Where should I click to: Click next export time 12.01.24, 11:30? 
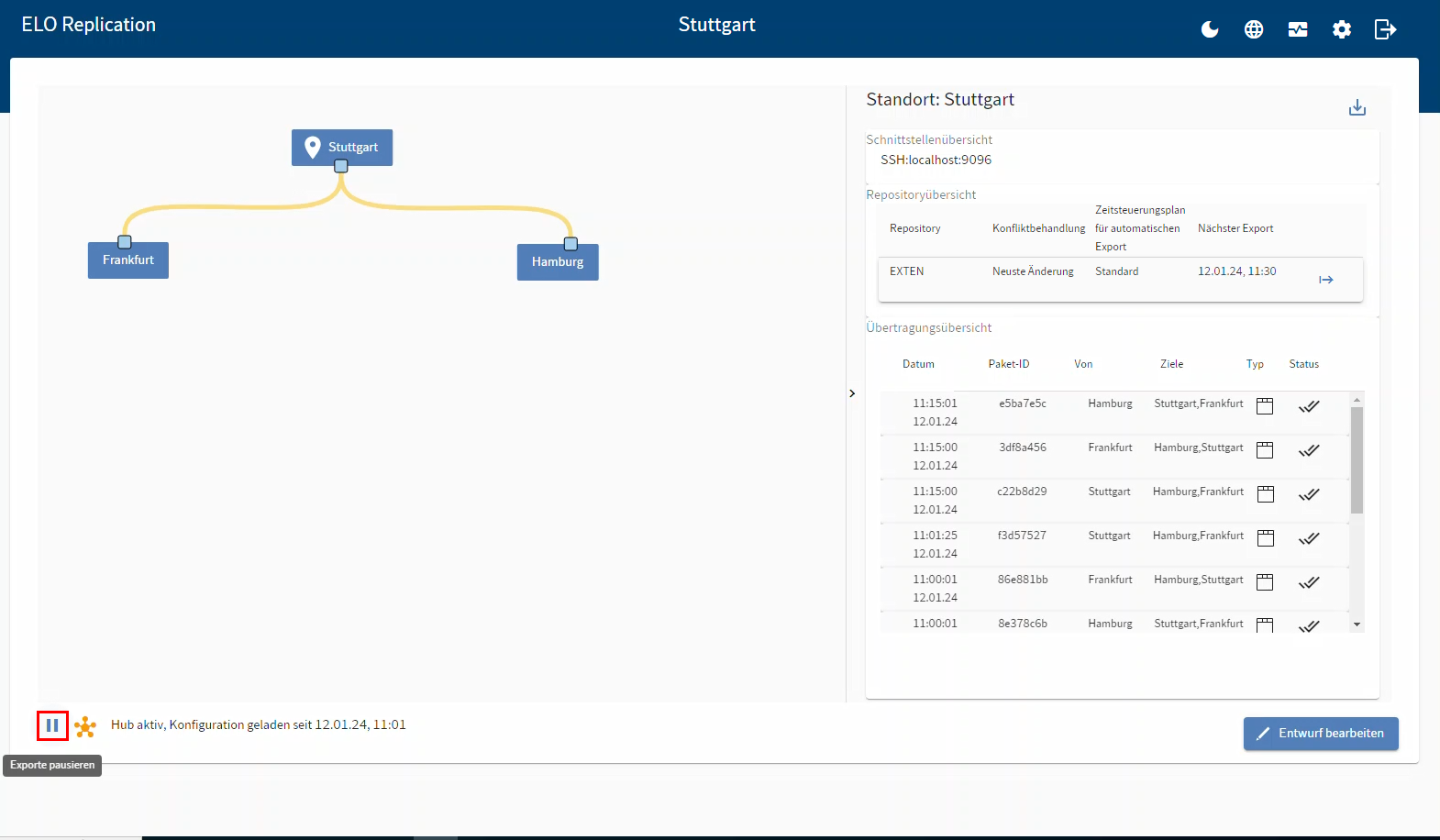[x=1236, y=271]
